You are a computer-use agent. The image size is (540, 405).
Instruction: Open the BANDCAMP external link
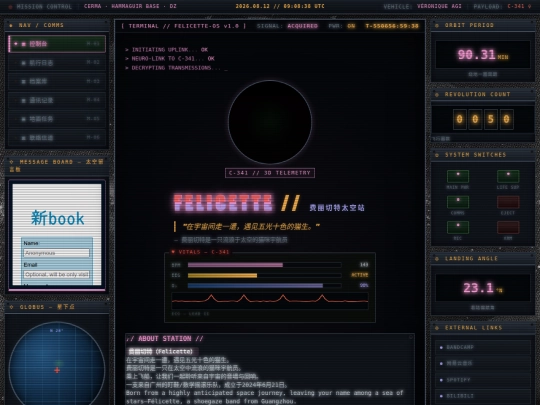pyautogui.click(x=483, y=347)
